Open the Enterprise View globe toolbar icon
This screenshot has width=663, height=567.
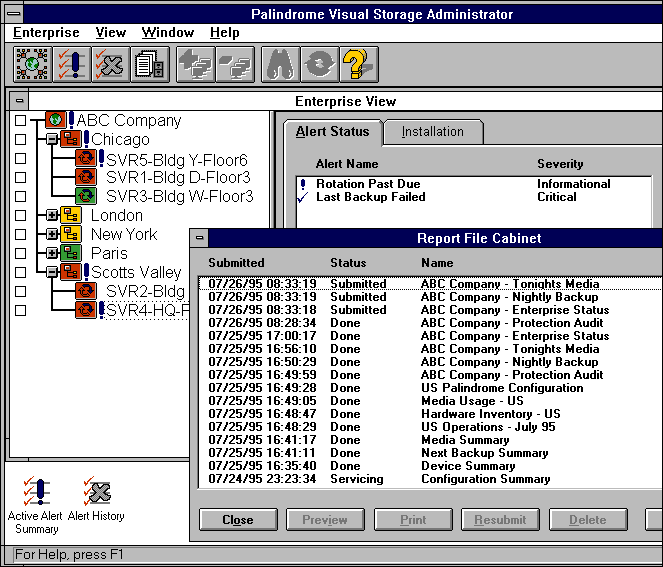point(33,64)
